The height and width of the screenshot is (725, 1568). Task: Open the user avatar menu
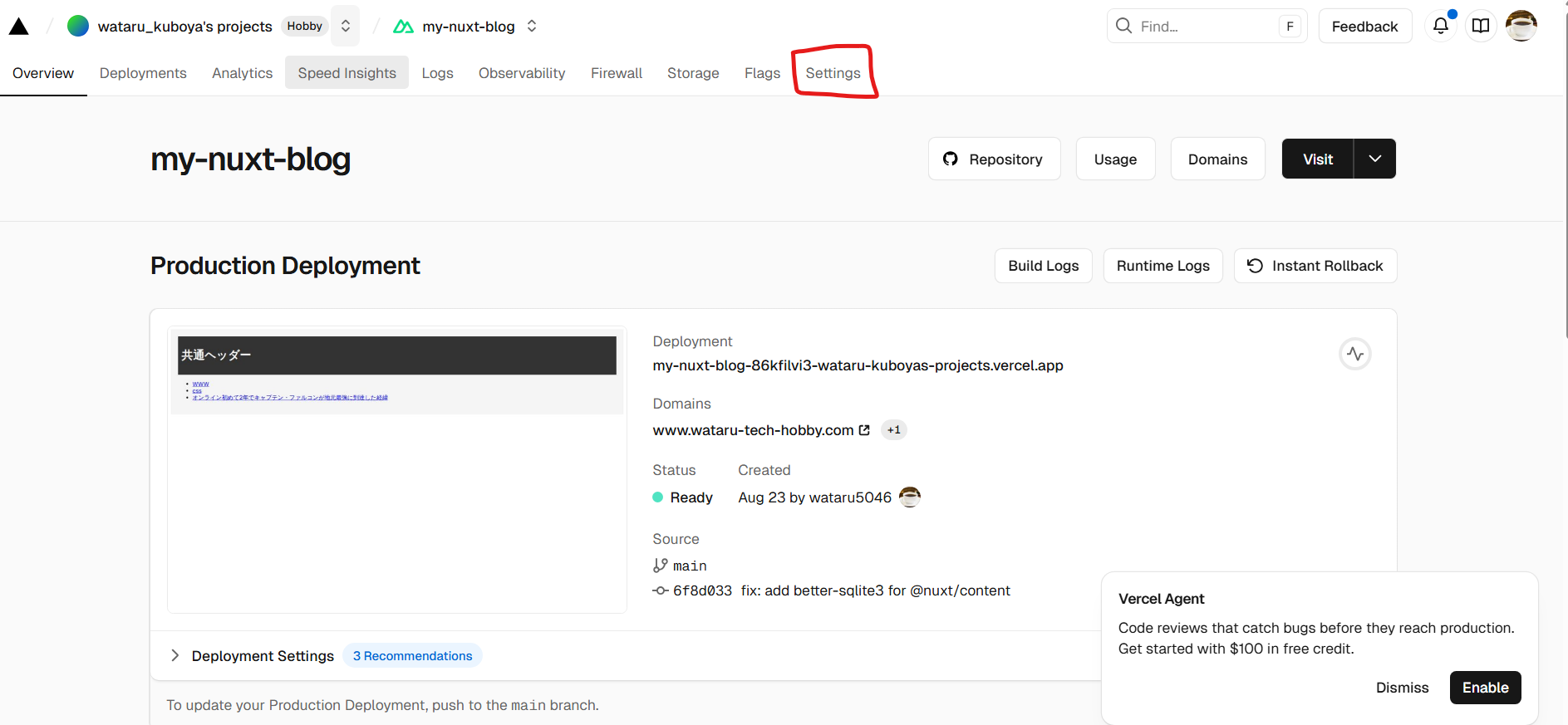(1521, 26)
